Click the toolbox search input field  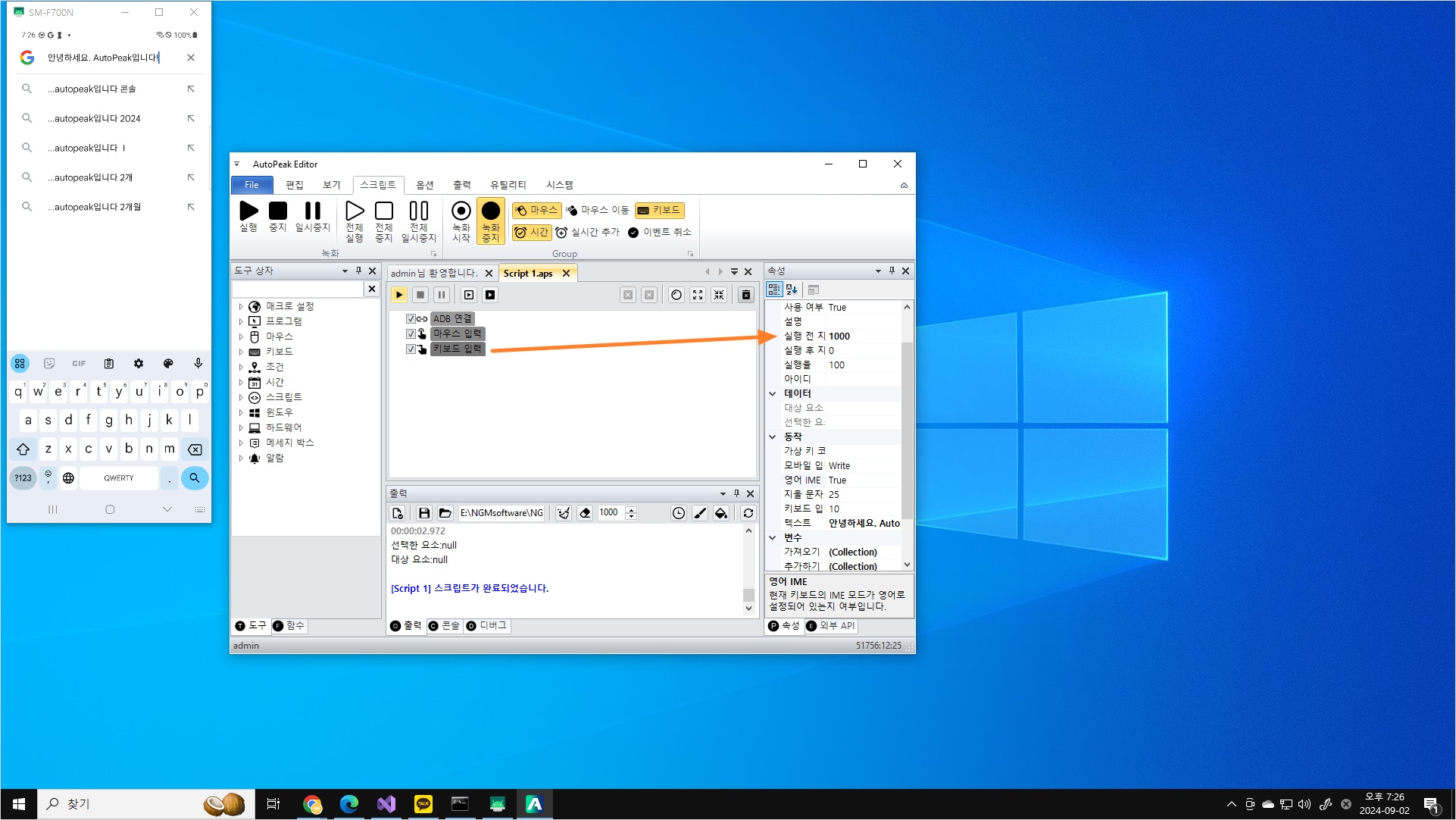point(298,290)
